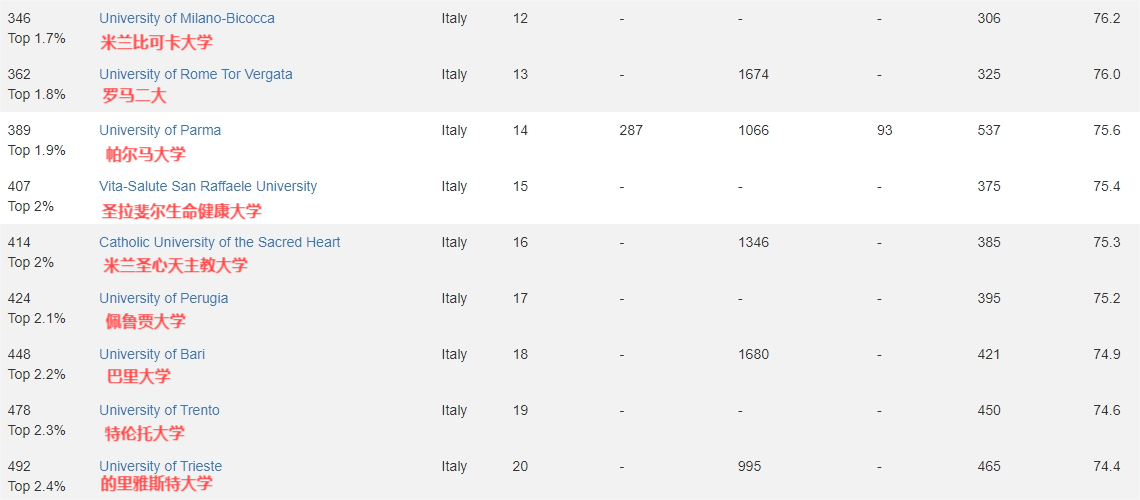Click Italy in the Parma row
Image resolution: width=1140 pixels, height=500 pixels.
[454, 130]
